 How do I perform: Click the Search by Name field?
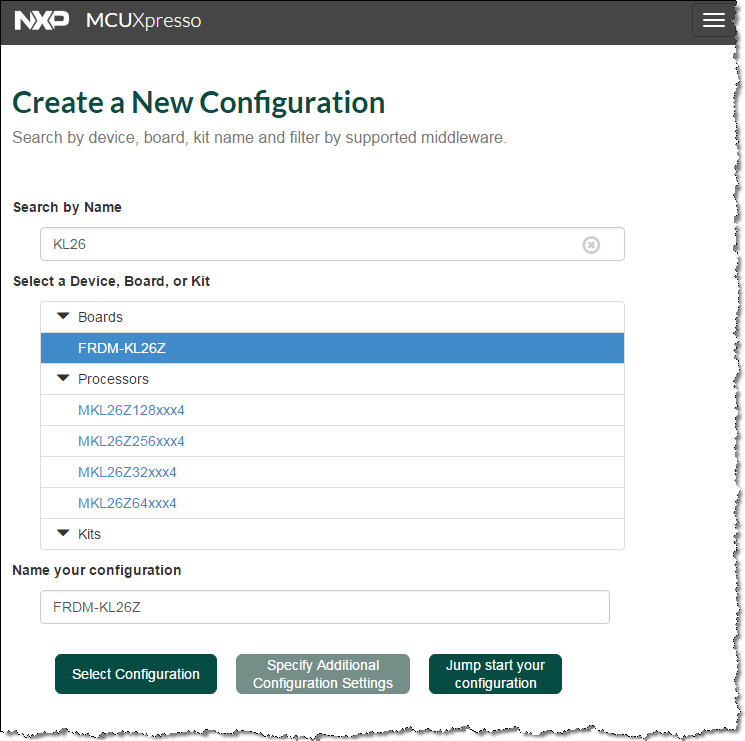tap(332, 244)
